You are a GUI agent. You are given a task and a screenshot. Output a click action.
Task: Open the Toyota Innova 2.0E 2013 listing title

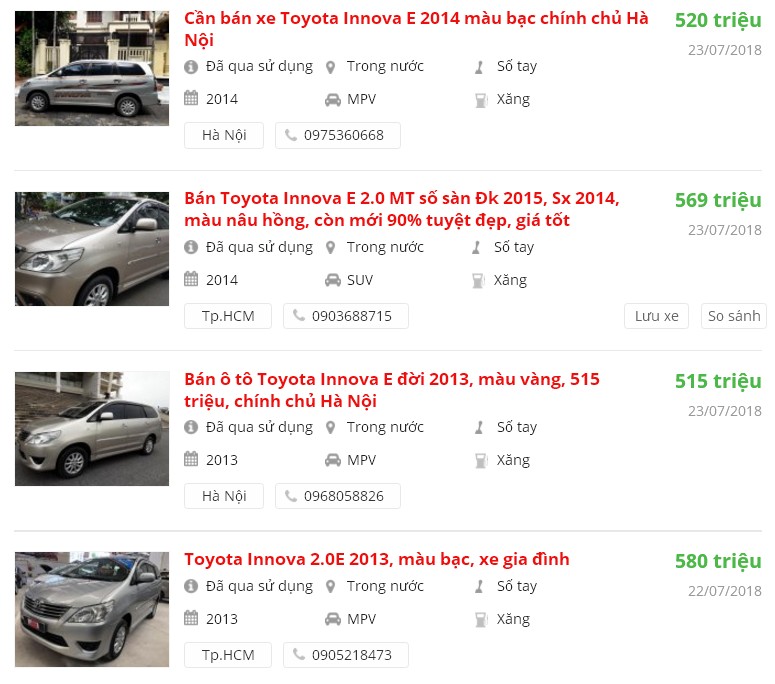tap(376, 559)
